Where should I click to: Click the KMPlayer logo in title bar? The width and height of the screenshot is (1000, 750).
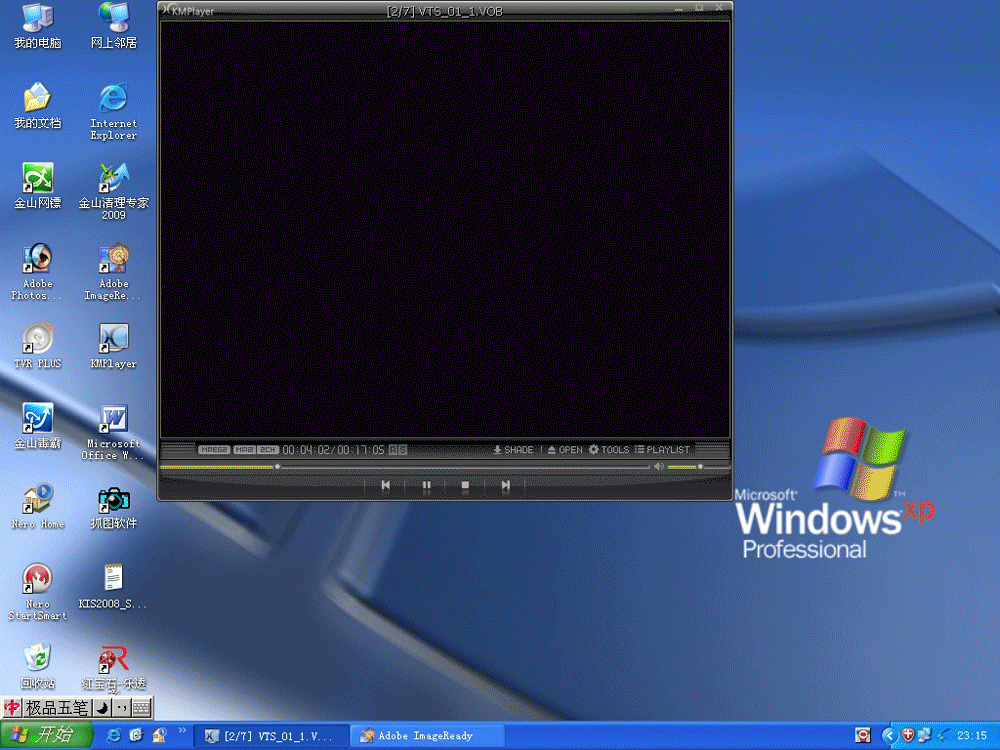(188, 11)
